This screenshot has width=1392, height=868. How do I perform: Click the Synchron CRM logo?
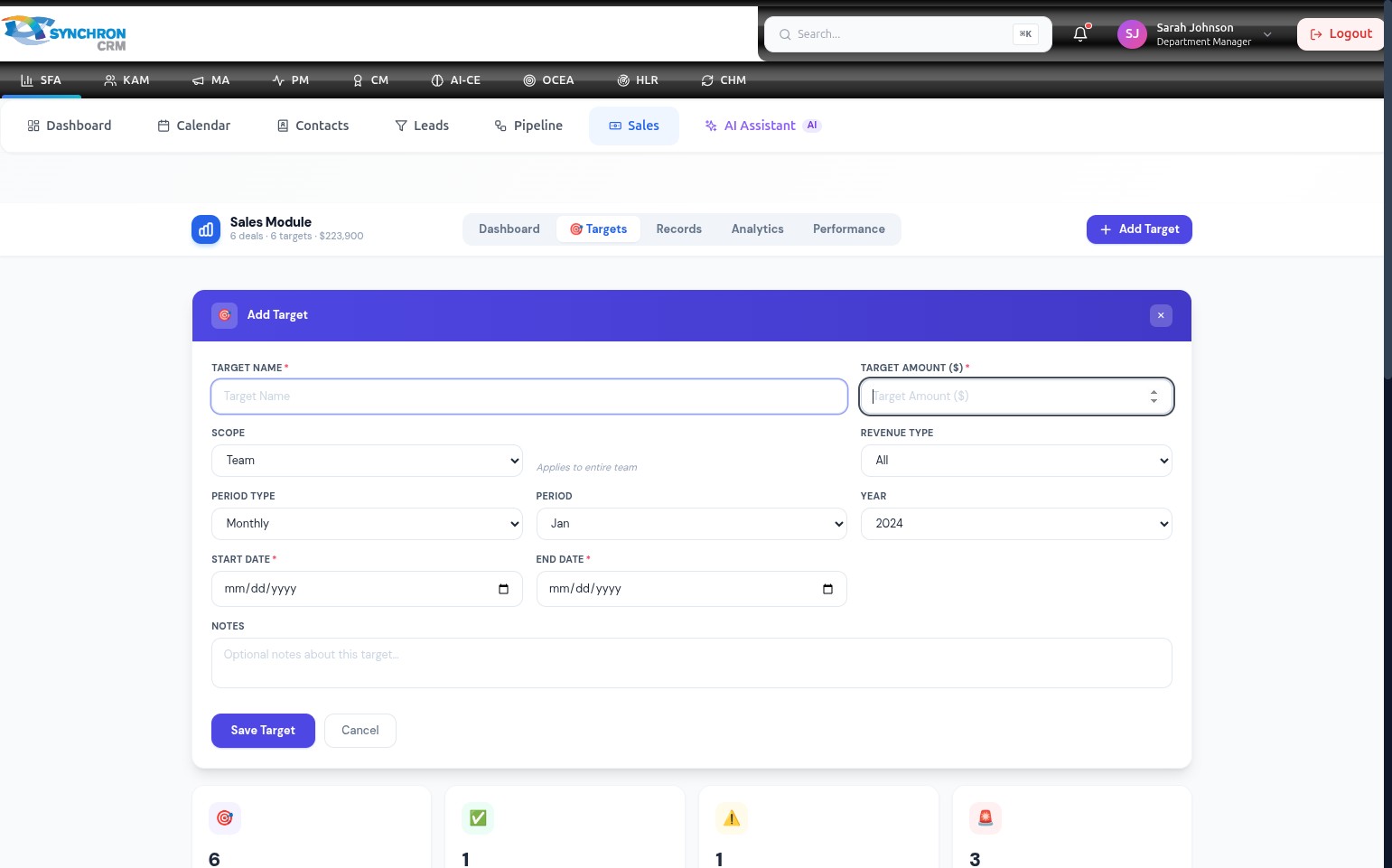tap(64, 33)
